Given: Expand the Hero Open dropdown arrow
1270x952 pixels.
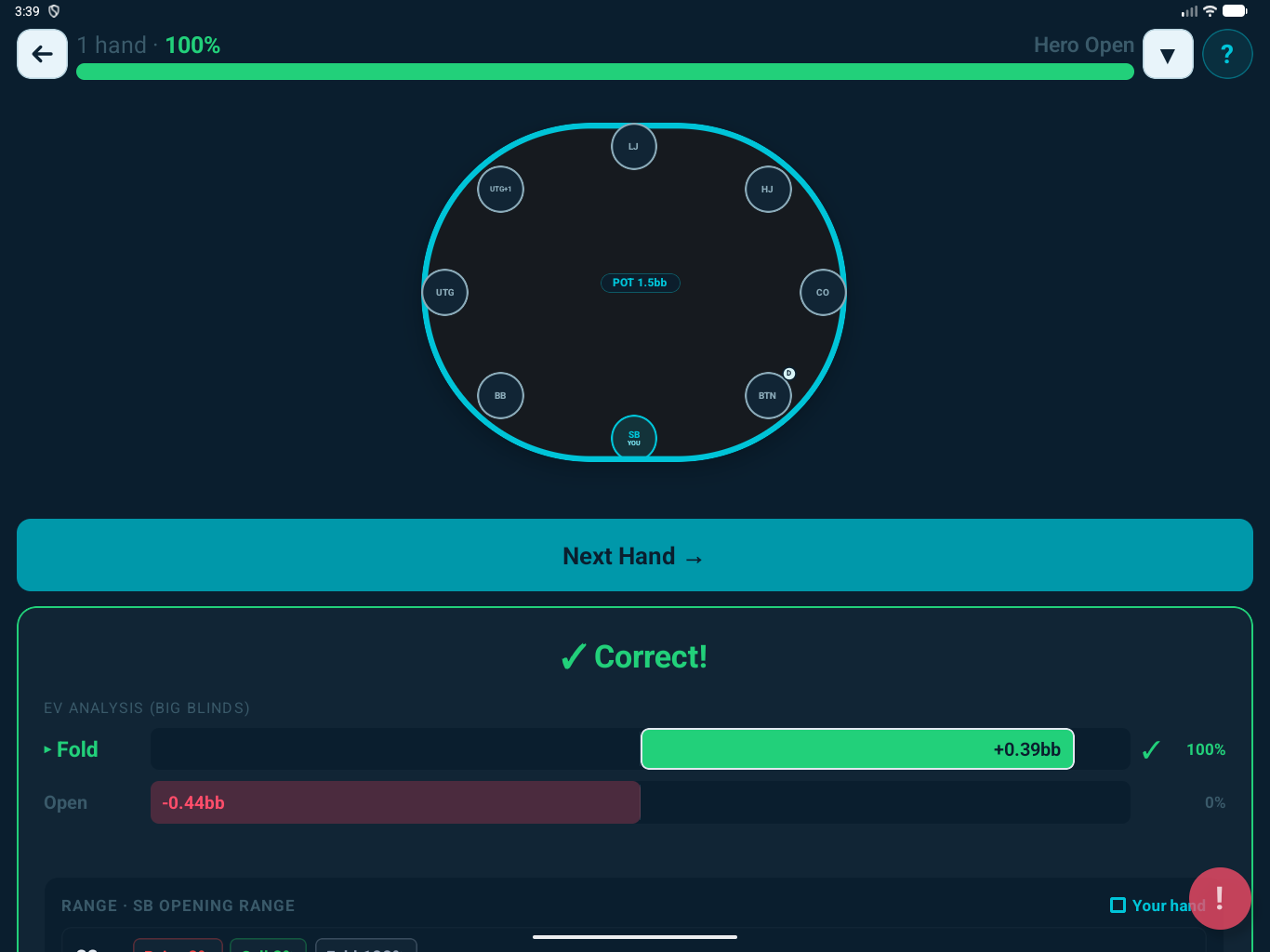Looking at the screenshot, I should pos(1168,54).
